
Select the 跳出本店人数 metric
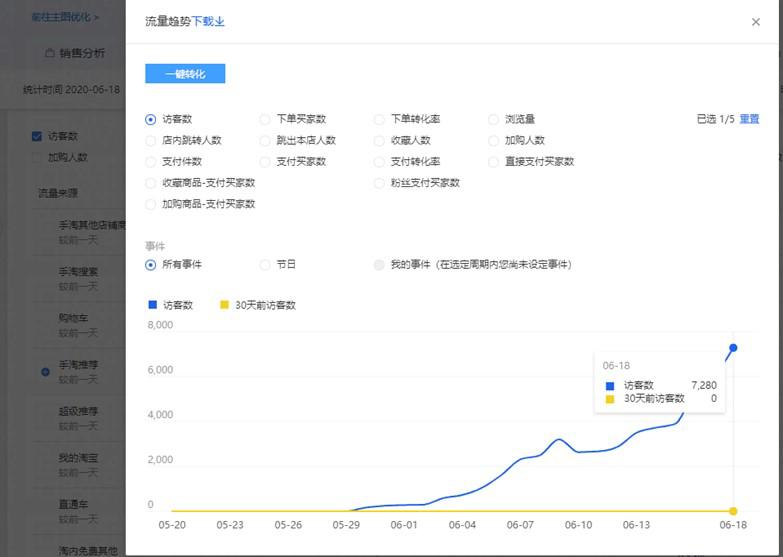[x=265, y=141]
